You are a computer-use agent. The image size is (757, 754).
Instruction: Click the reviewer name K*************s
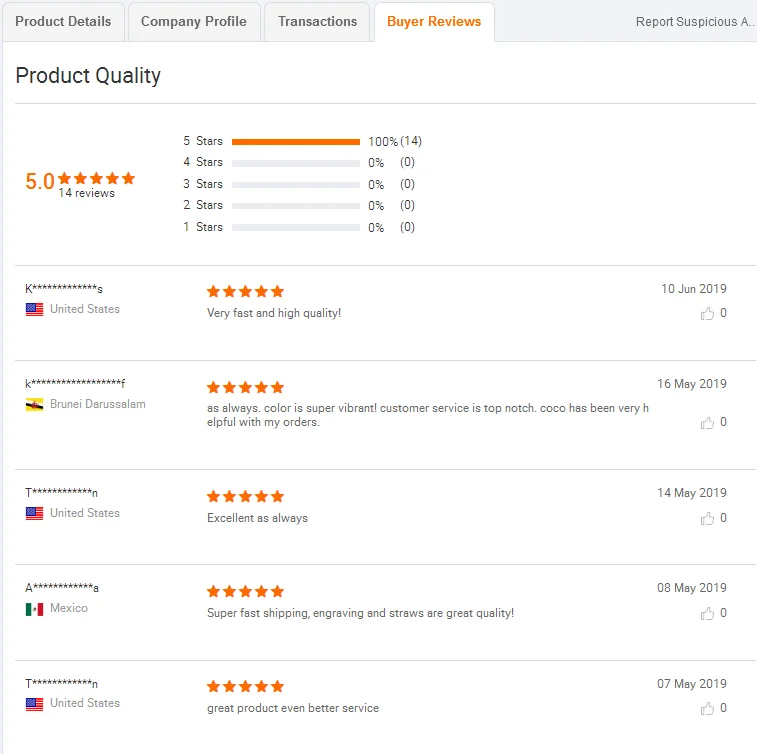point(64,290)
